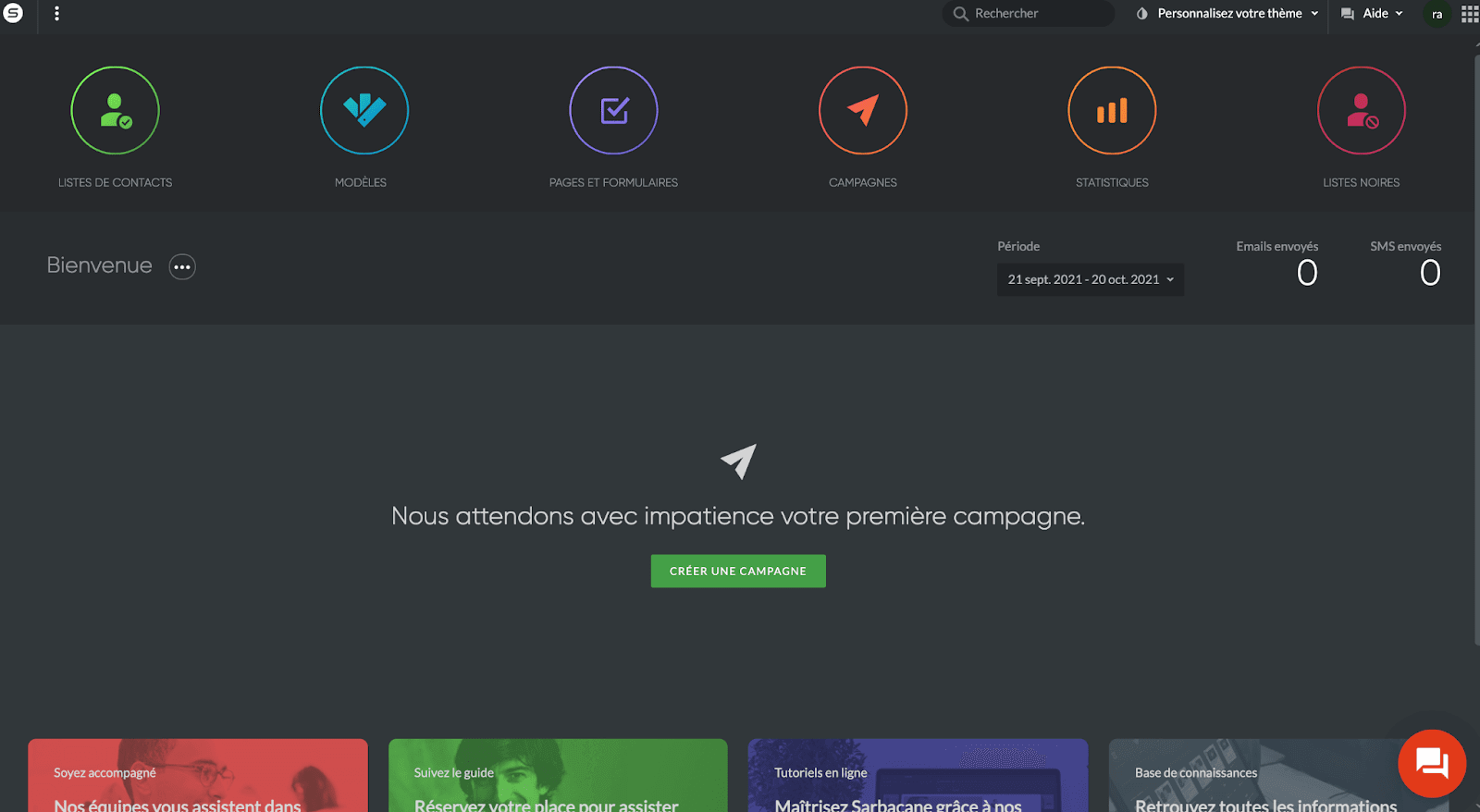Open the Campagnes paper plane icon
Screen dimensions: 1480x812
(x=863, y=111)
